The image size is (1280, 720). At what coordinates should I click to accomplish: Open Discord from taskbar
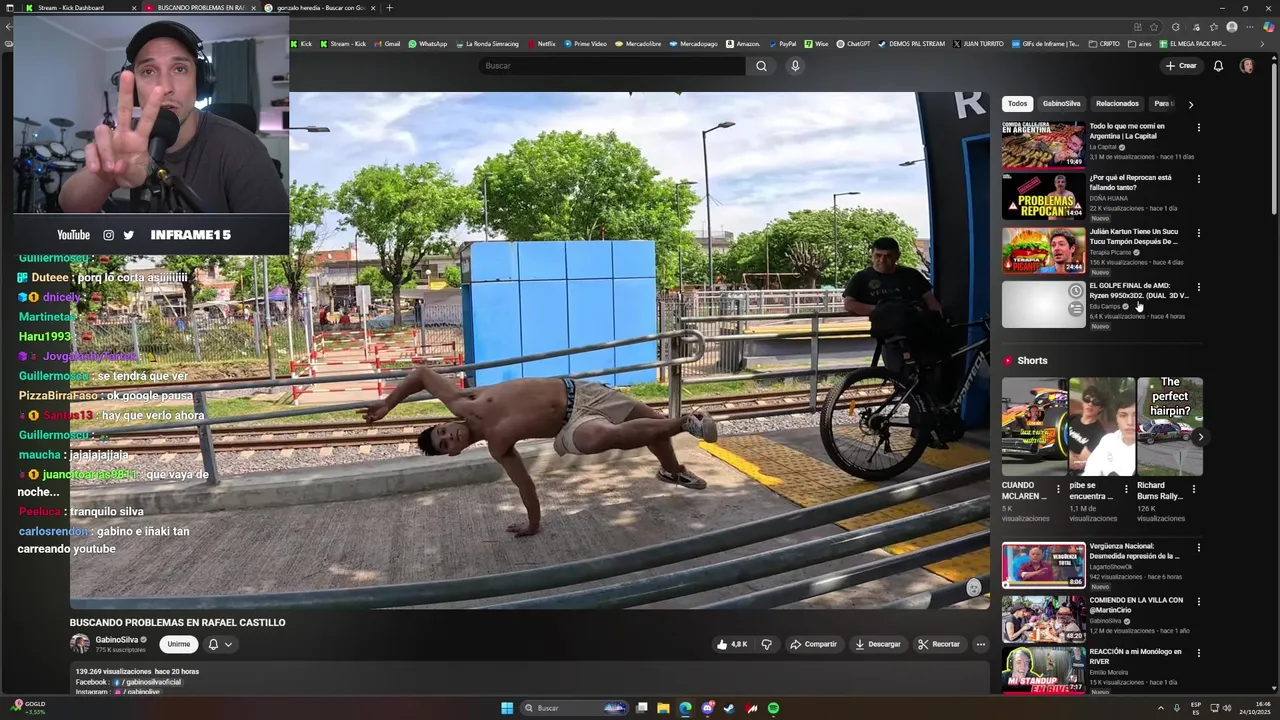point(708,708)
